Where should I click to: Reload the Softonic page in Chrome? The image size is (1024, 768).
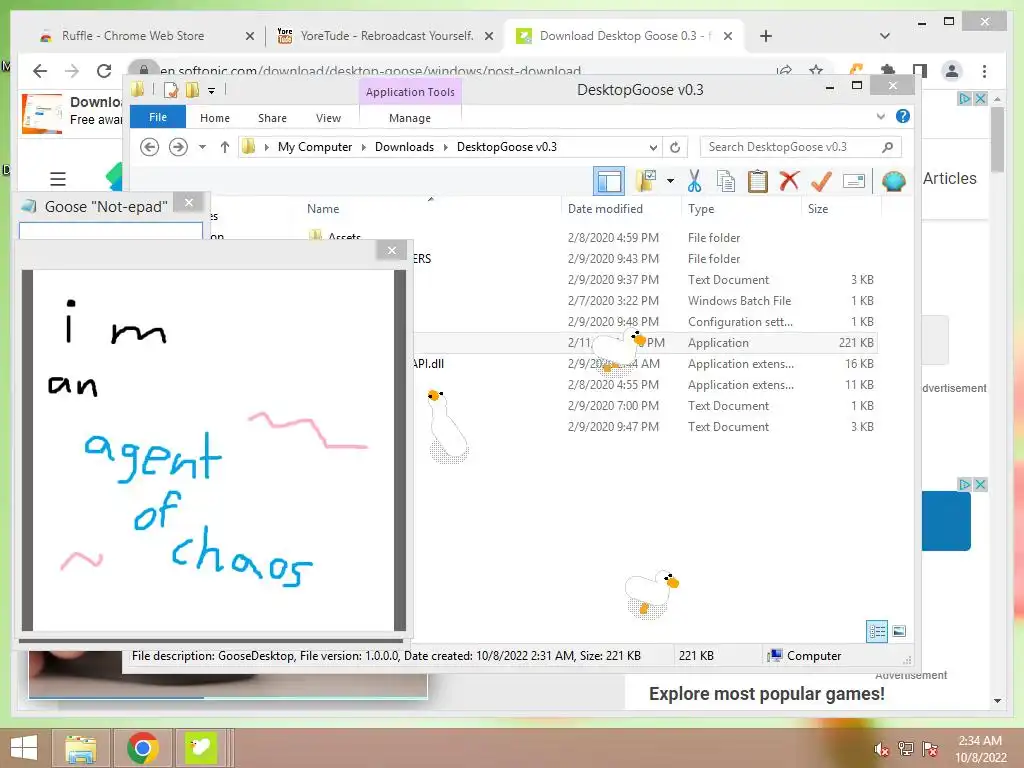103,71
